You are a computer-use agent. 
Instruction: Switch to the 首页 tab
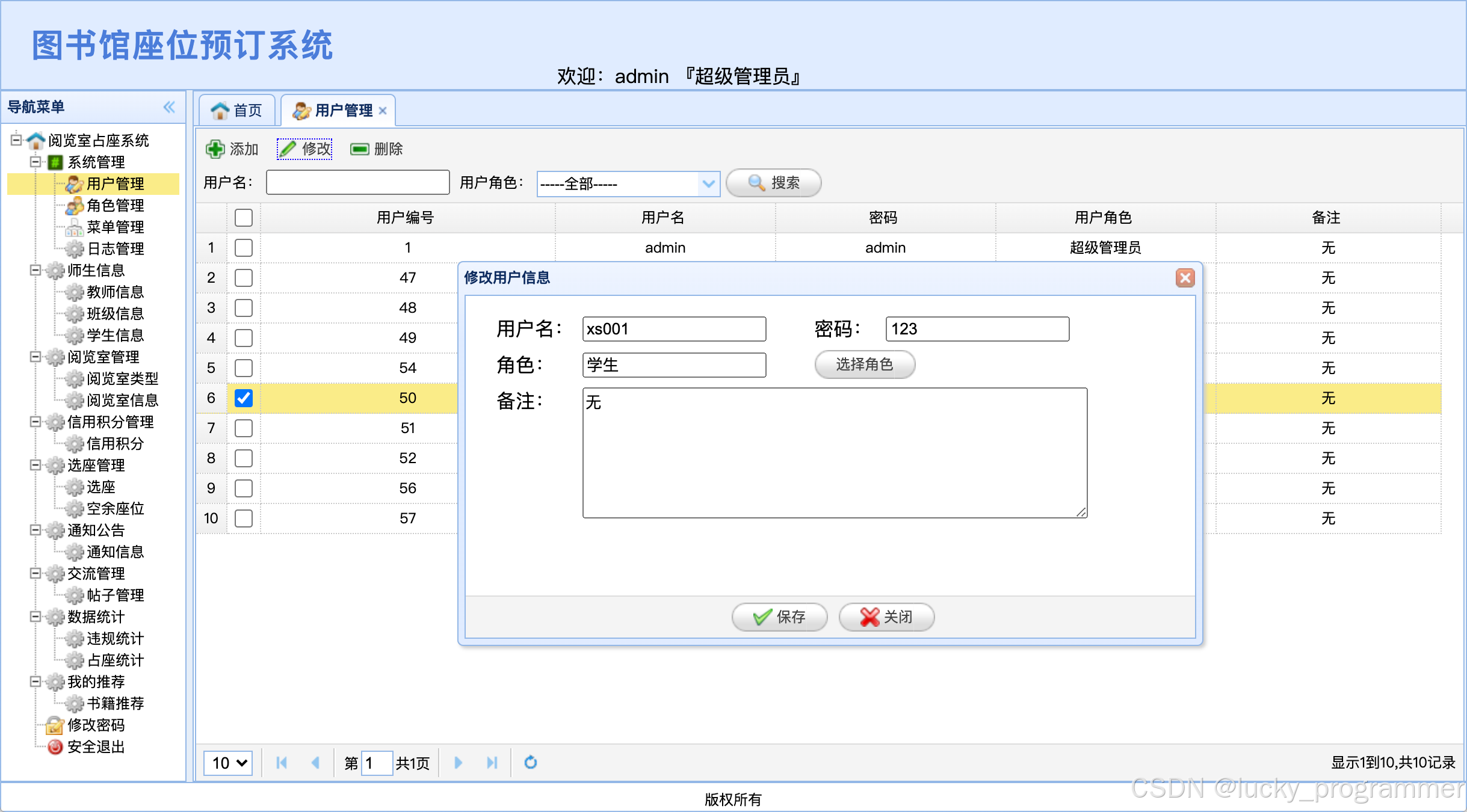[x=237, y=111]
